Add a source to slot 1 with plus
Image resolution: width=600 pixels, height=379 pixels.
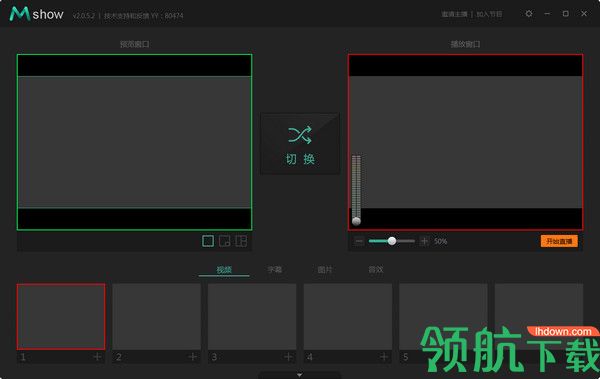coord(97,357)
